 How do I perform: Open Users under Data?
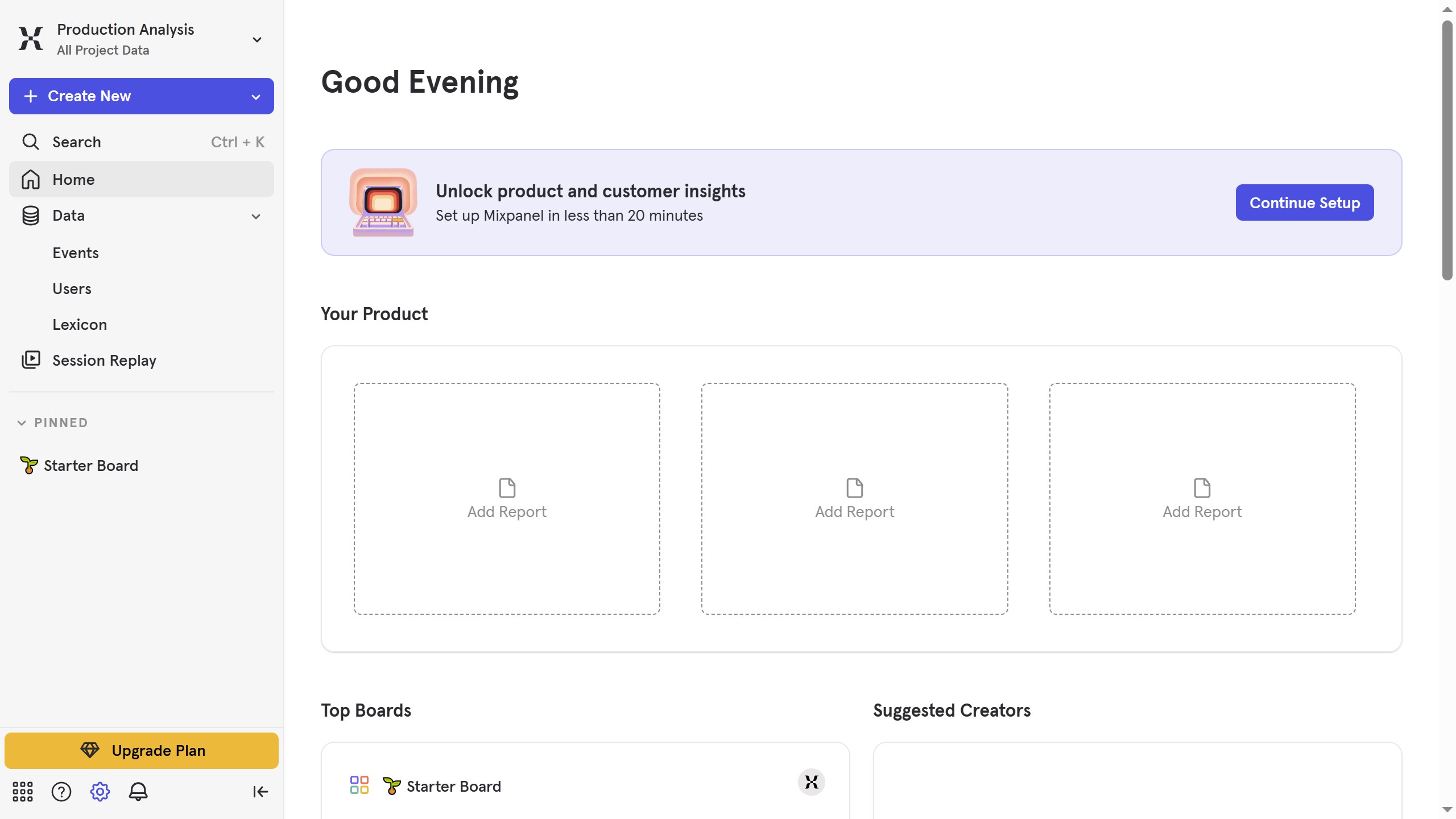(72, 288)
